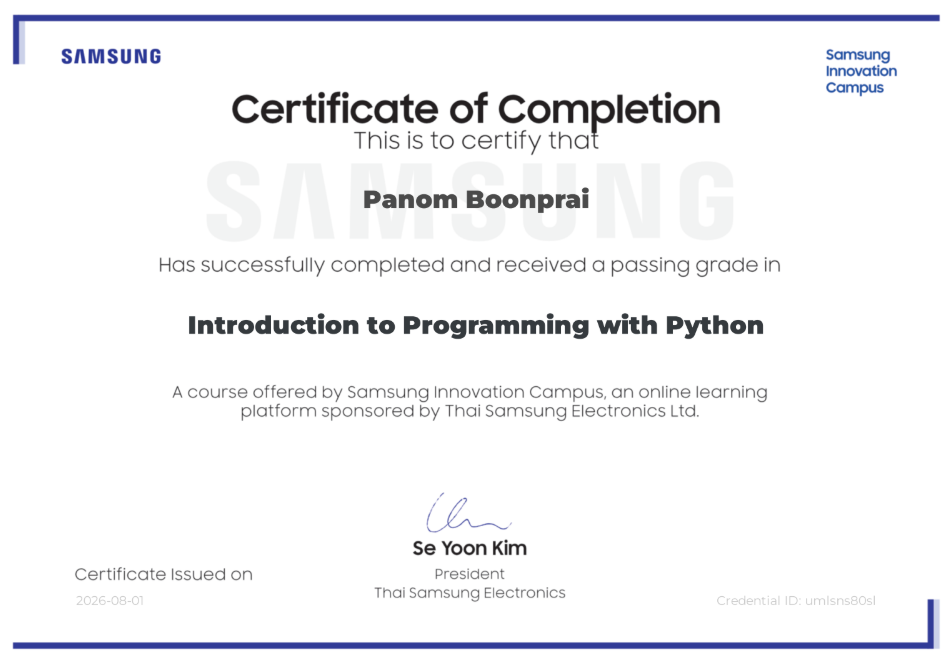Click the recipient name Panom Boonprai
The height and width of the screenshot is (662, 947).
(476, 200)
